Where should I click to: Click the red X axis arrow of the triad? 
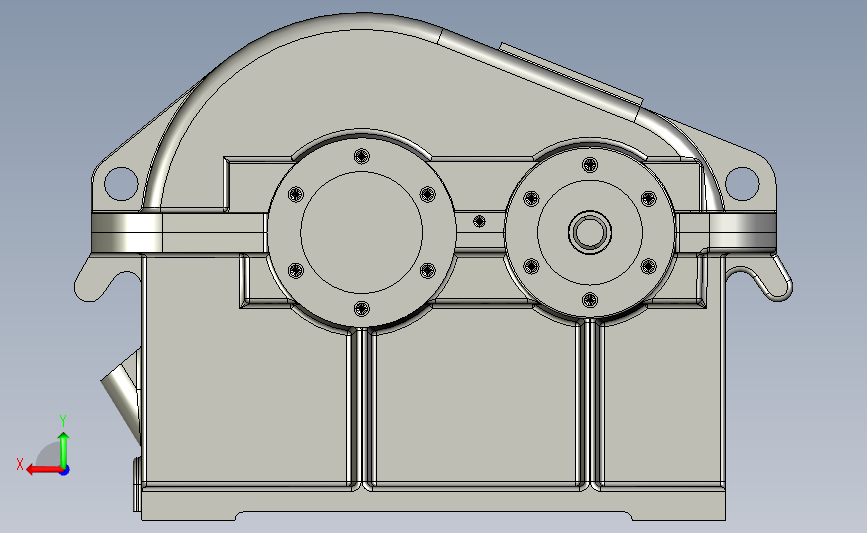(43, 469)
